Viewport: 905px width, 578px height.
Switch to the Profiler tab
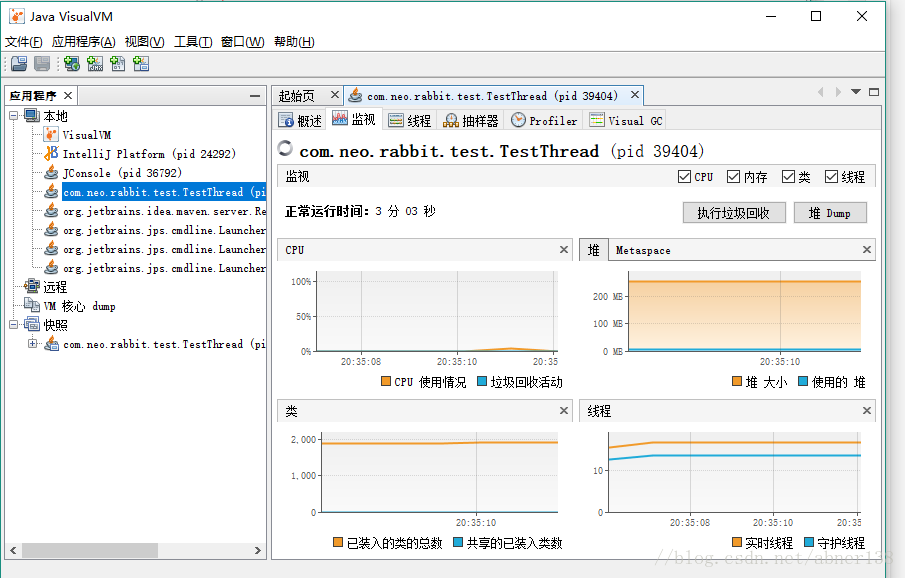point(544,120)
